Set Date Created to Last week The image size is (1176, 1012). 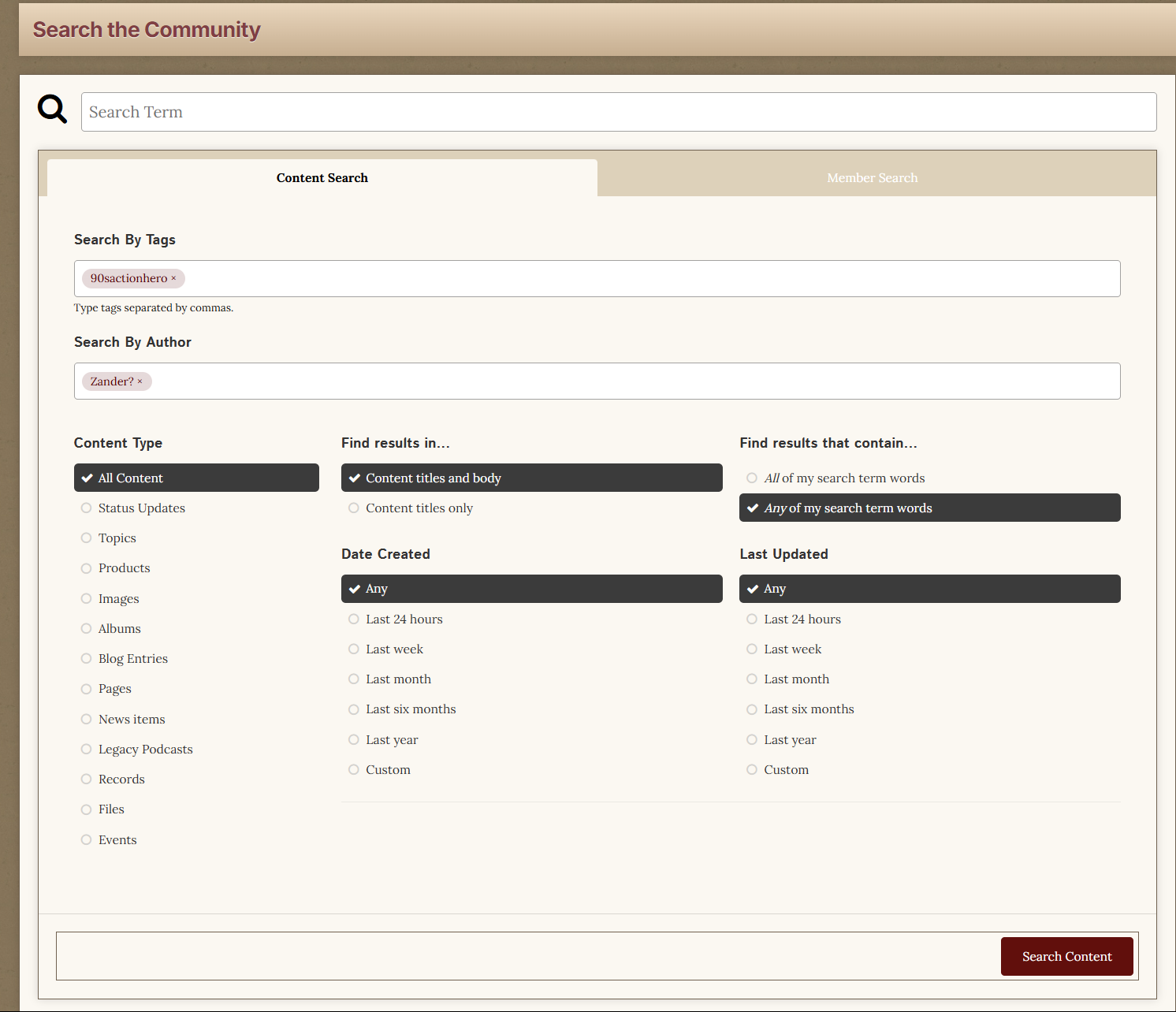tap(394, 649)
